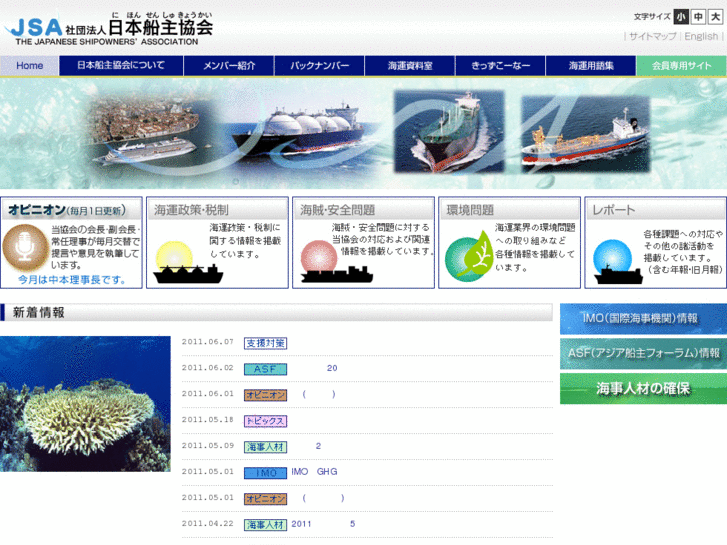Open the IMO GHG news link
Screen dimensions: 727x545
coord(314,472)
